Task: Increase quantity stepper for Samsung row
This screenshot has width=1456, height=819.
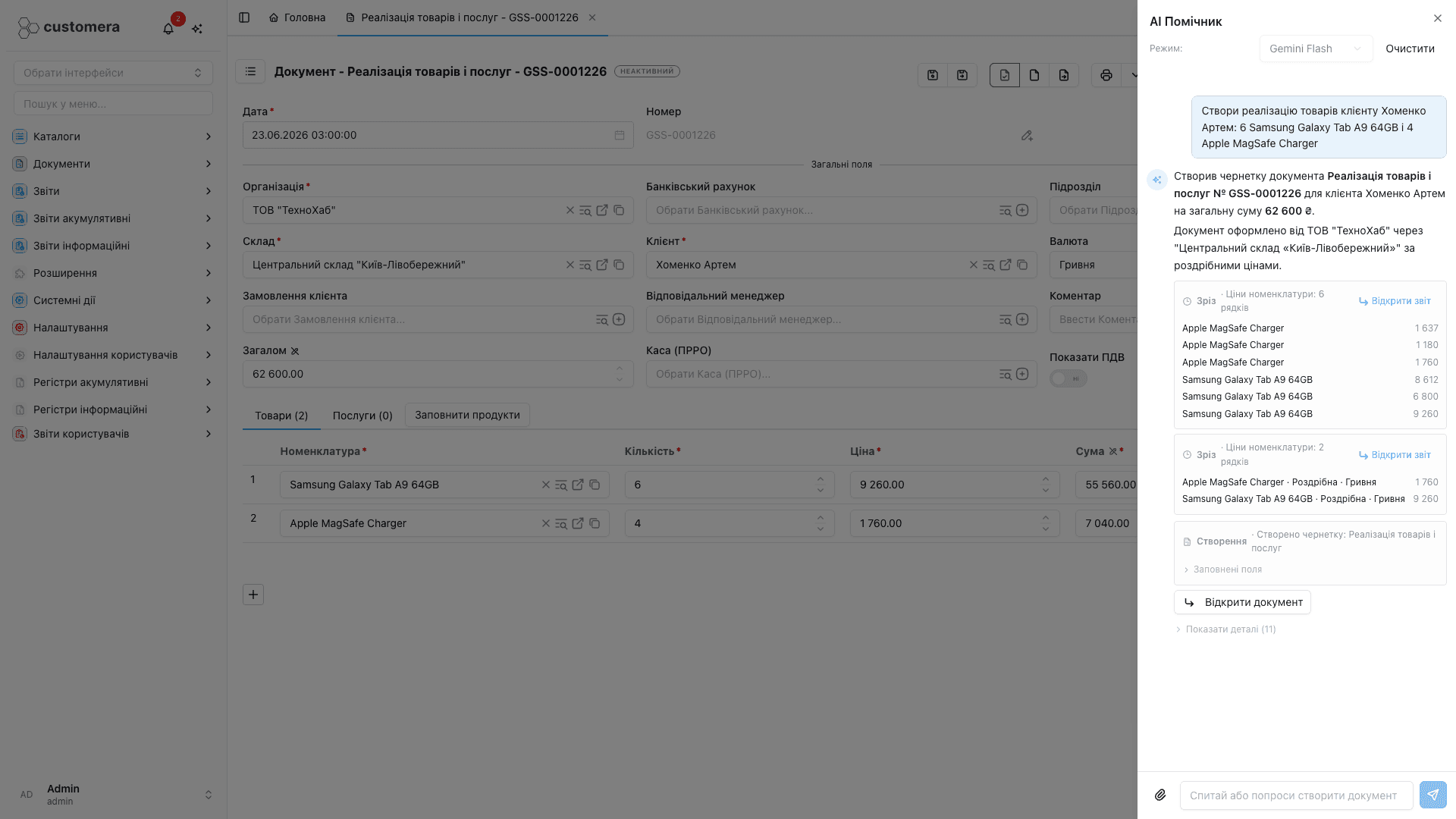Action: pyautogui.click(x=821, y=479)
